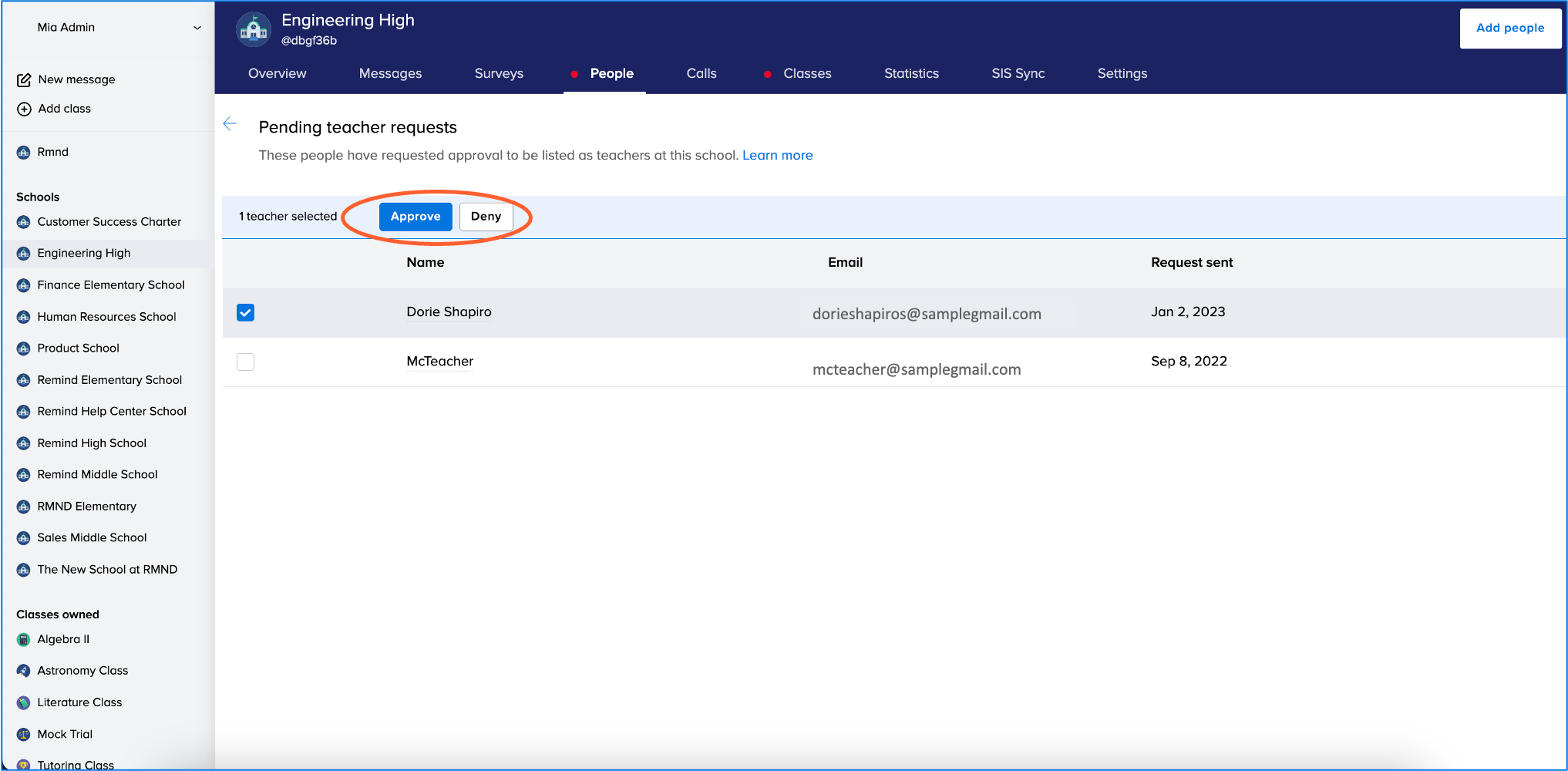
Task: Open the SIS Sync tab
Action: pyautogui.click(x=1018, y=73)
